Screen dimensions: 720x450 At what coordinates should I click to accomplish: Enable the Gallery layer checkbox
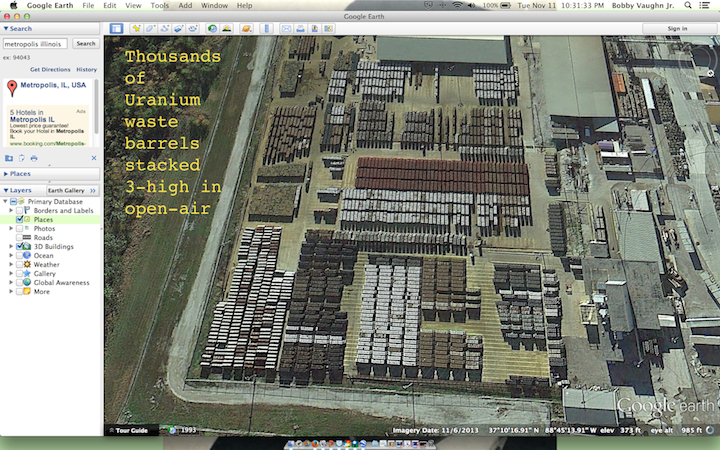19,274
